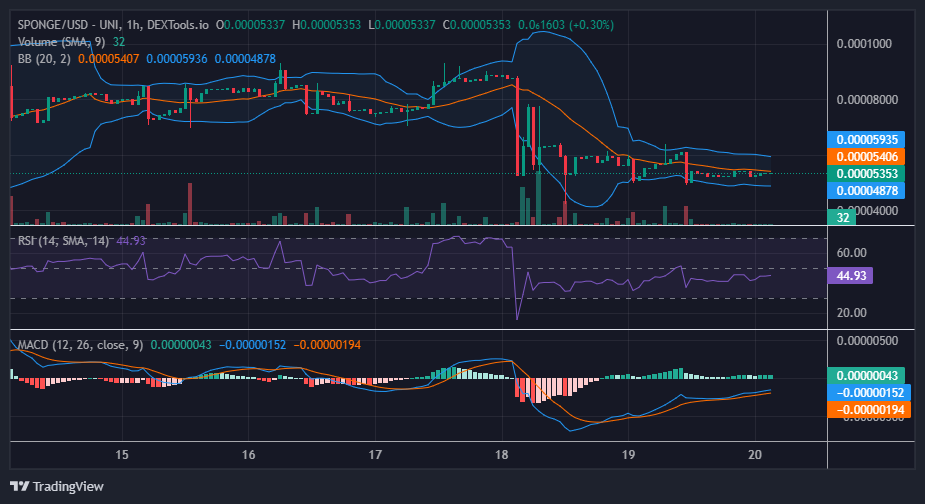Click the Close value C0.00005353
The width and height of the screenshot is (925, 504).
click(477, 25)
